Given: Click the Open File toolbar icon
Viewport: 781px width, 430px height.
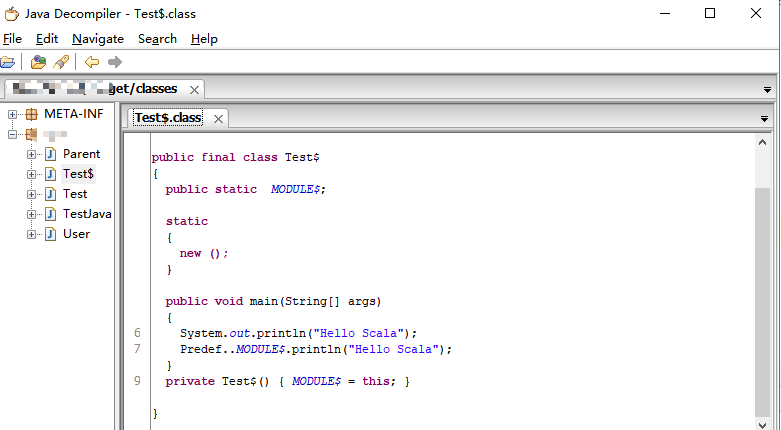Looking at the screenshot, I should click(x=7, y=62).
